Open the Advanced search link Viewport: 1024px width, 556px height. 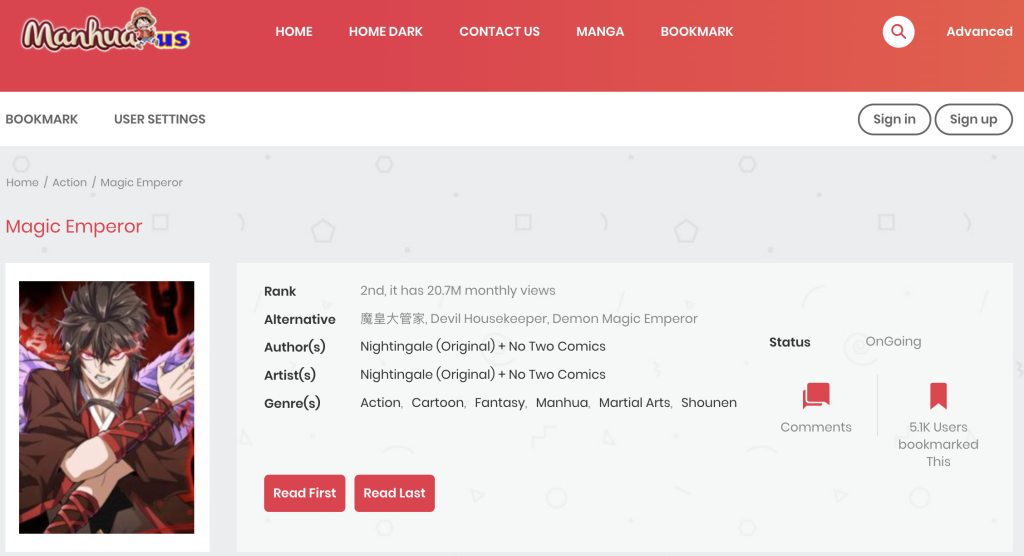coord(979,32)
